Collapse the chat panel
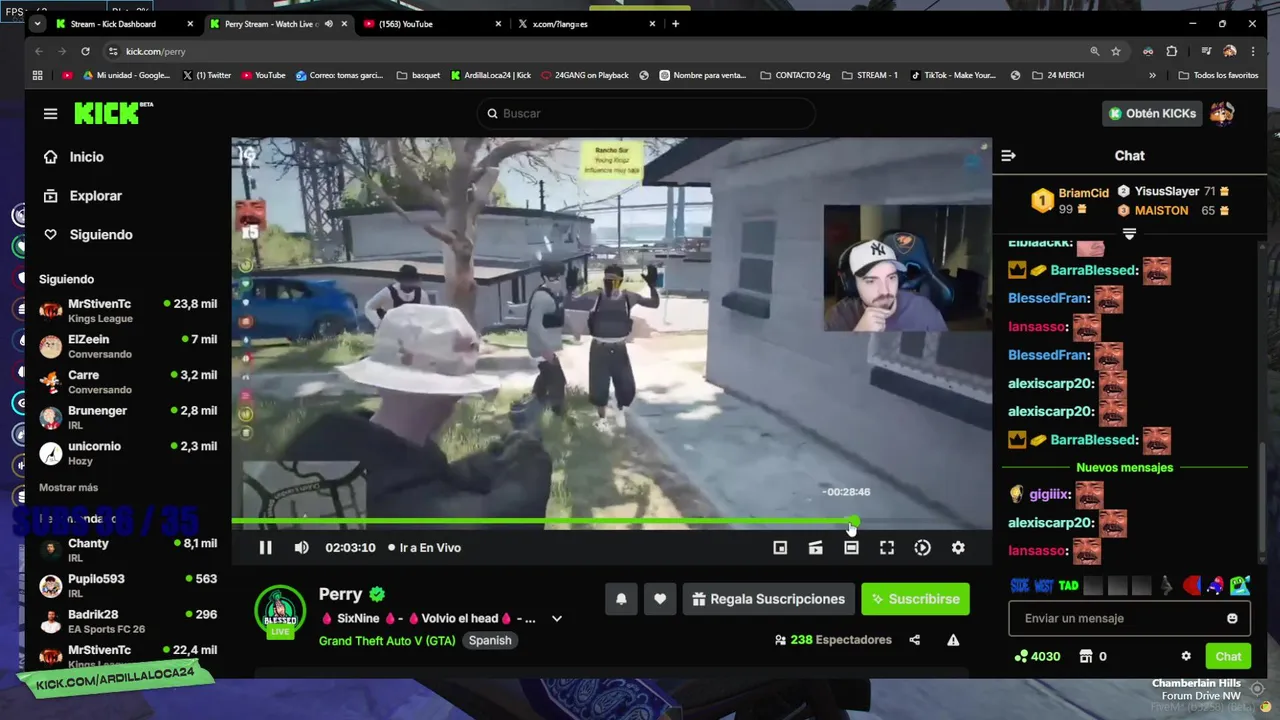The height and width of the screenshot is (720, 1280). pos(1008,155)
